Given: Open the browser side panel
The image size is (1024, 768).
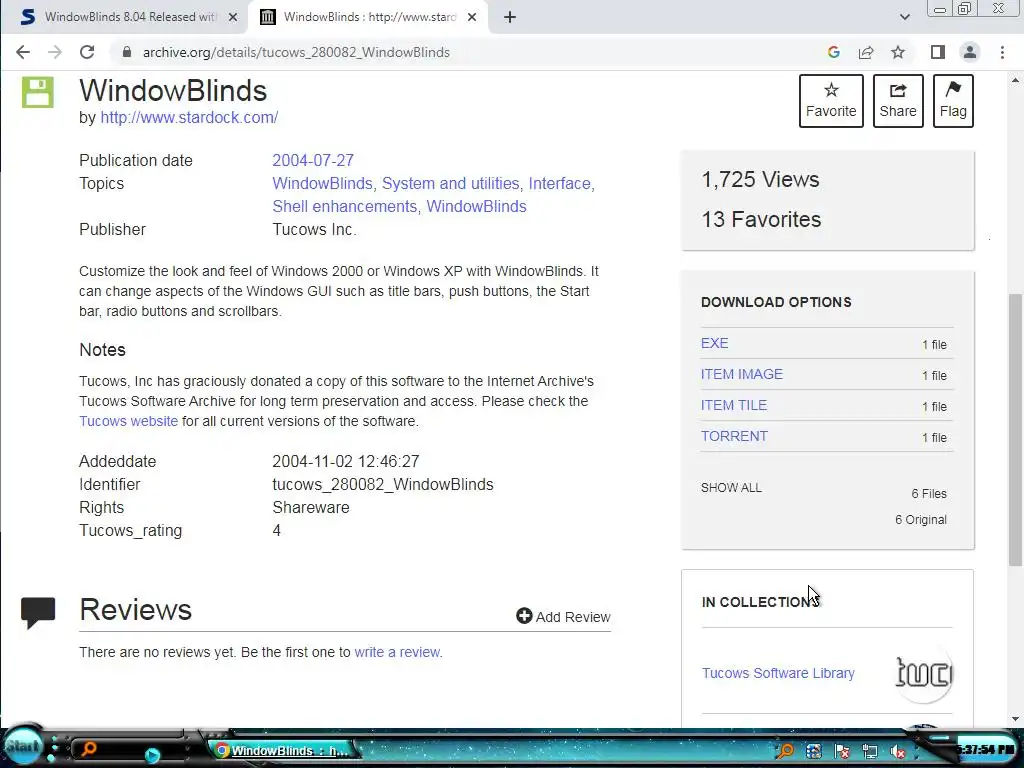Looking at the screenshot, I should tap(938, 52).
